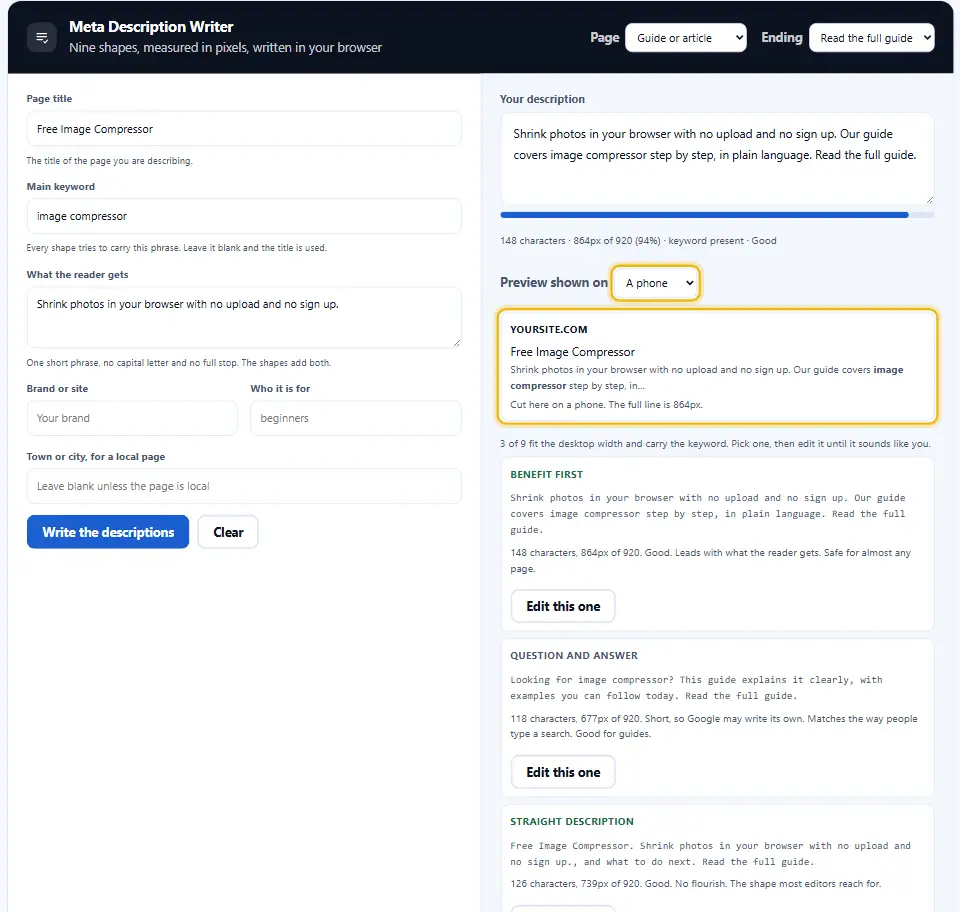This screenshot has width=960, height=912.
Task: Click the Meta Description Writer logo icon
Action: pos(42,37)
